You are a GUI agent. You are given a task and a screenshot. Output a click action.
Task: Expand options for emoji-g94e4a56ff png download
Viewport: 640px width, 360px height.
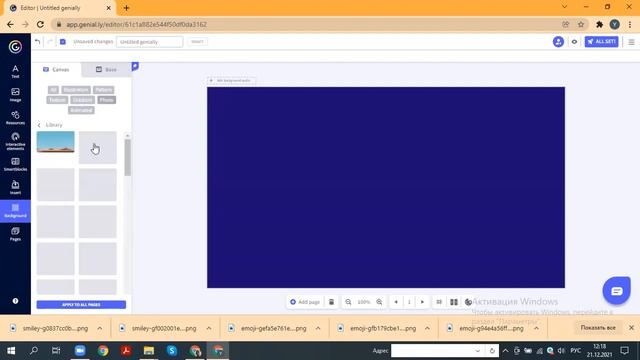click(x=536, y=328)
